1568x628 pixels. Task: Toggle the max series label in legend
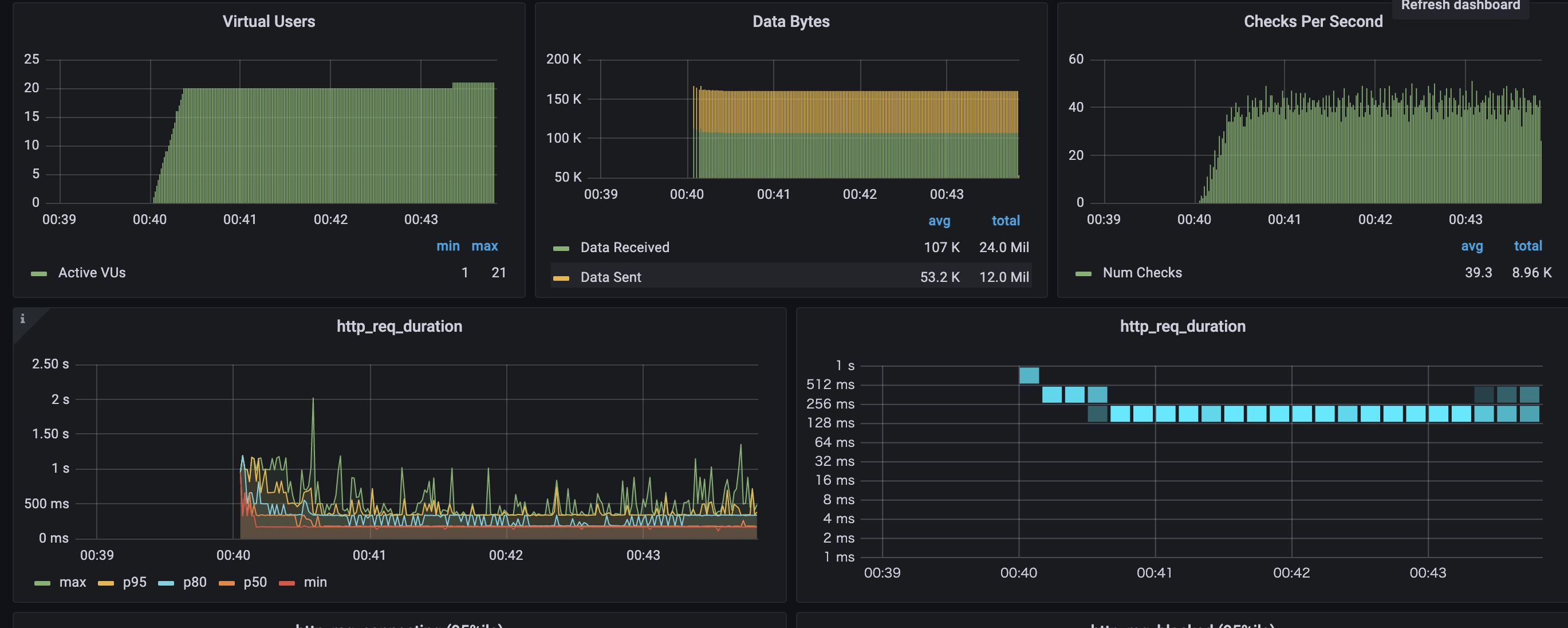coord(72,582)
